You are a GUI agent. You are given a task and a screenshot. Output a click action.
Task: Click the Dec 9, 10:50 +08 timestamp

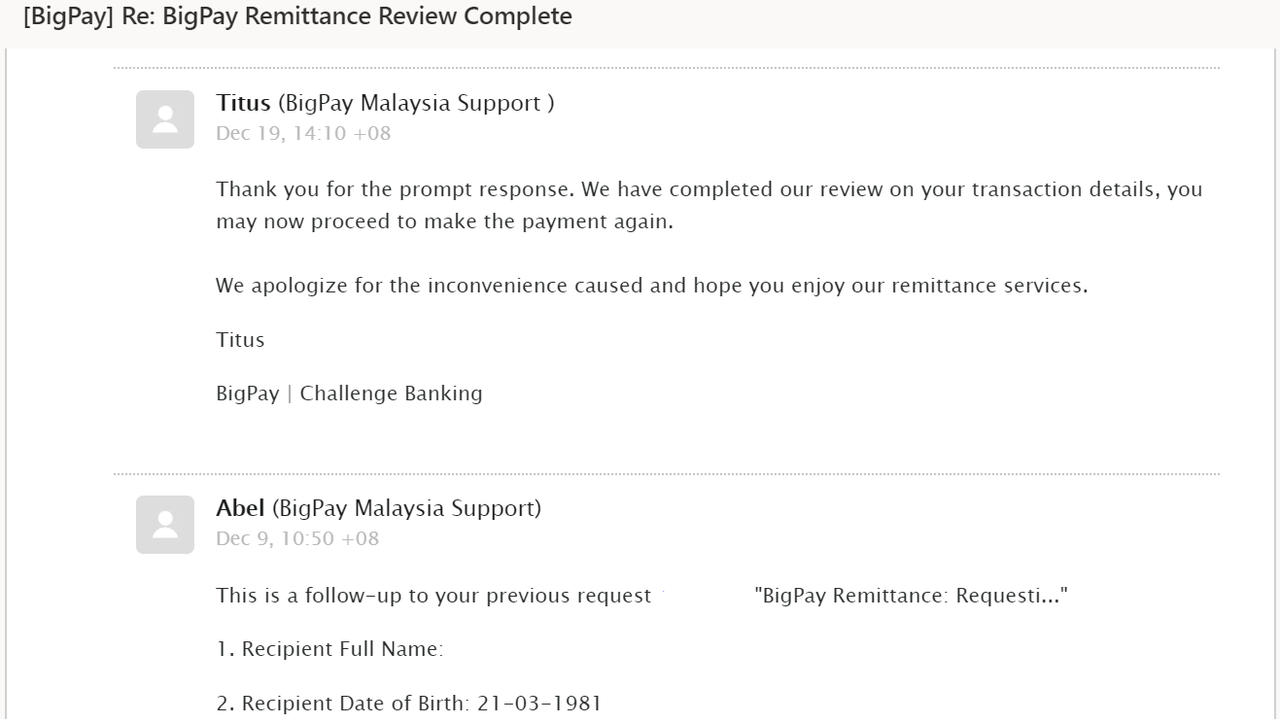pyautogui.click(x=297, y=538)
